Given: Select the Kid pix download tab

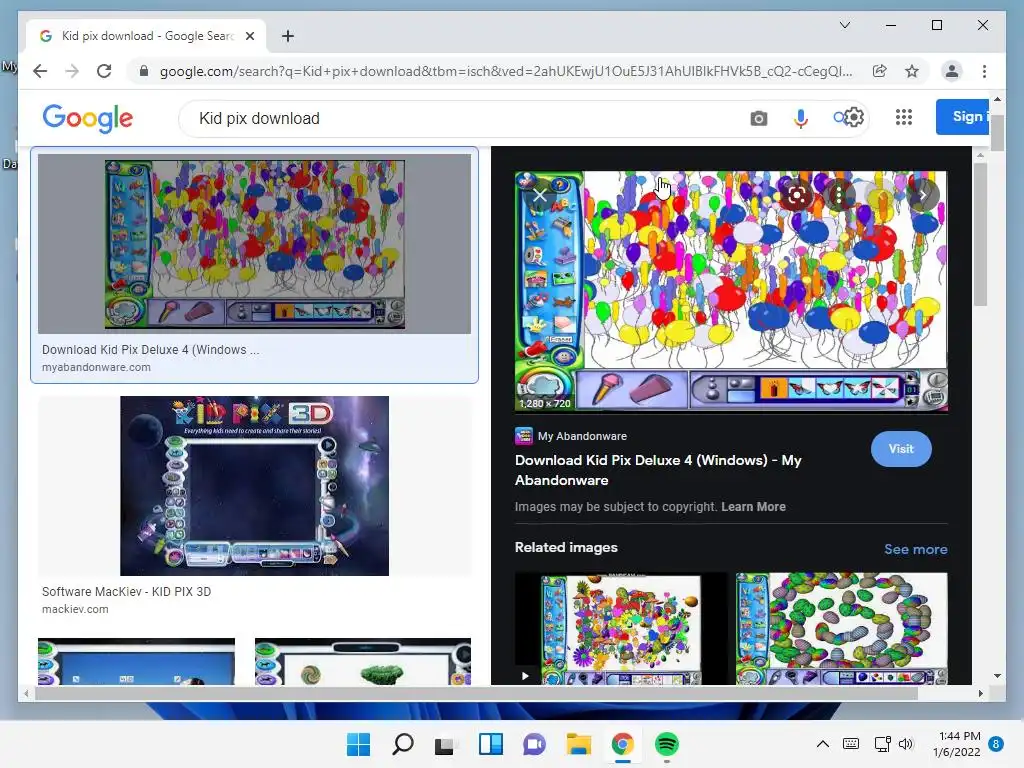Looking at the screenshot, I should (147, 36).
